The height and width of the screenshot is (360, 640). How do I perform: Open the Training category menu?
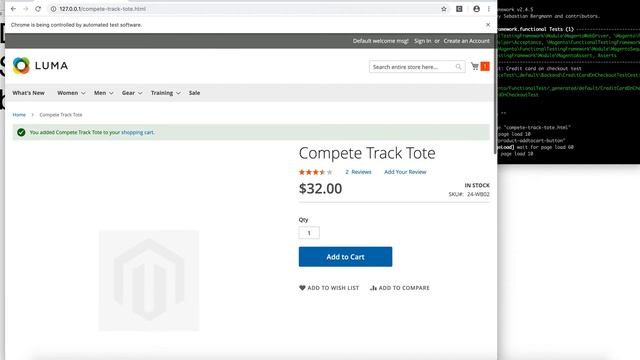pos(162,93)
